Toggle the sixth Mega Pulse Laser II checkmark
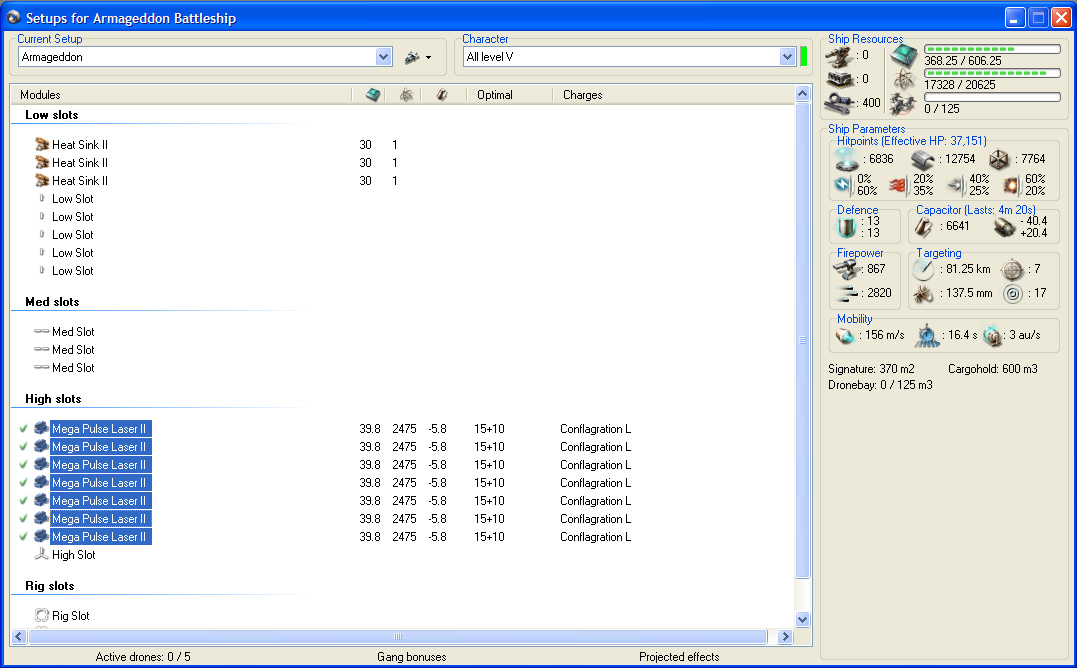Viewport: 1077px width, 668px height. coord(23,518)
